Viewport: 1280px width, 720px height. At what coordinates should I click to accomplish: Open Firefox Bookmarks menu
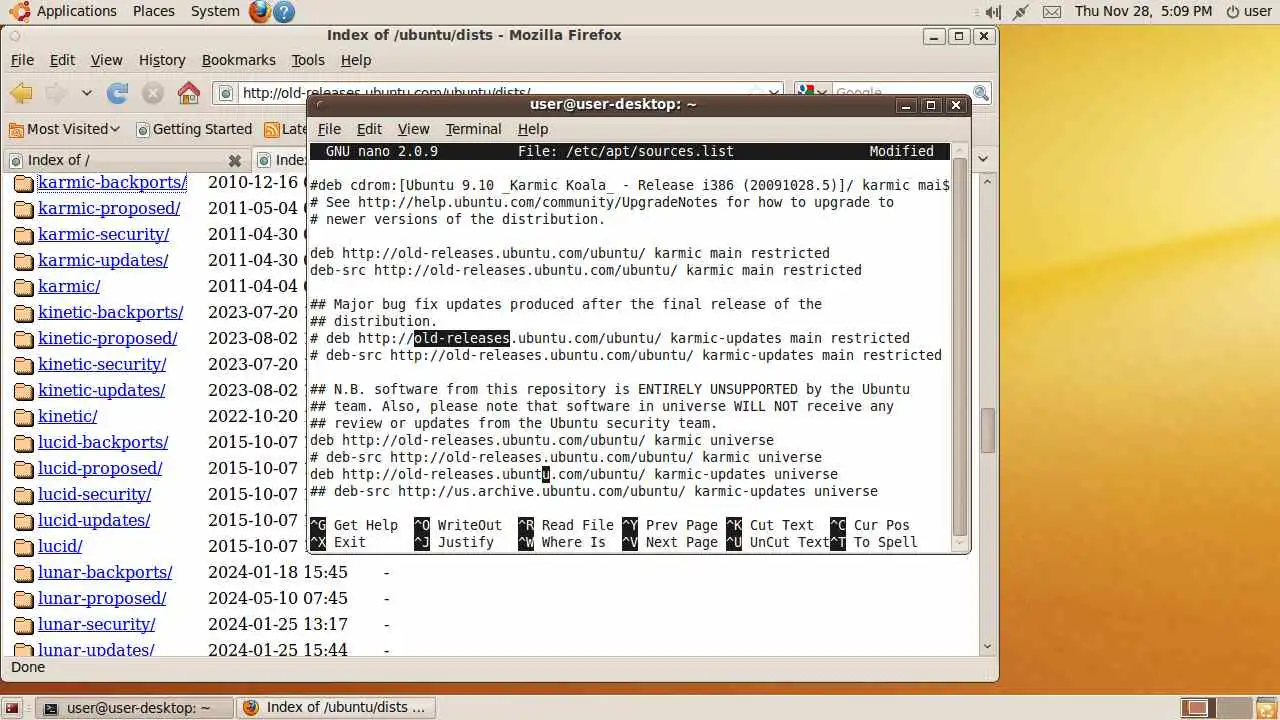click(239, 60)
